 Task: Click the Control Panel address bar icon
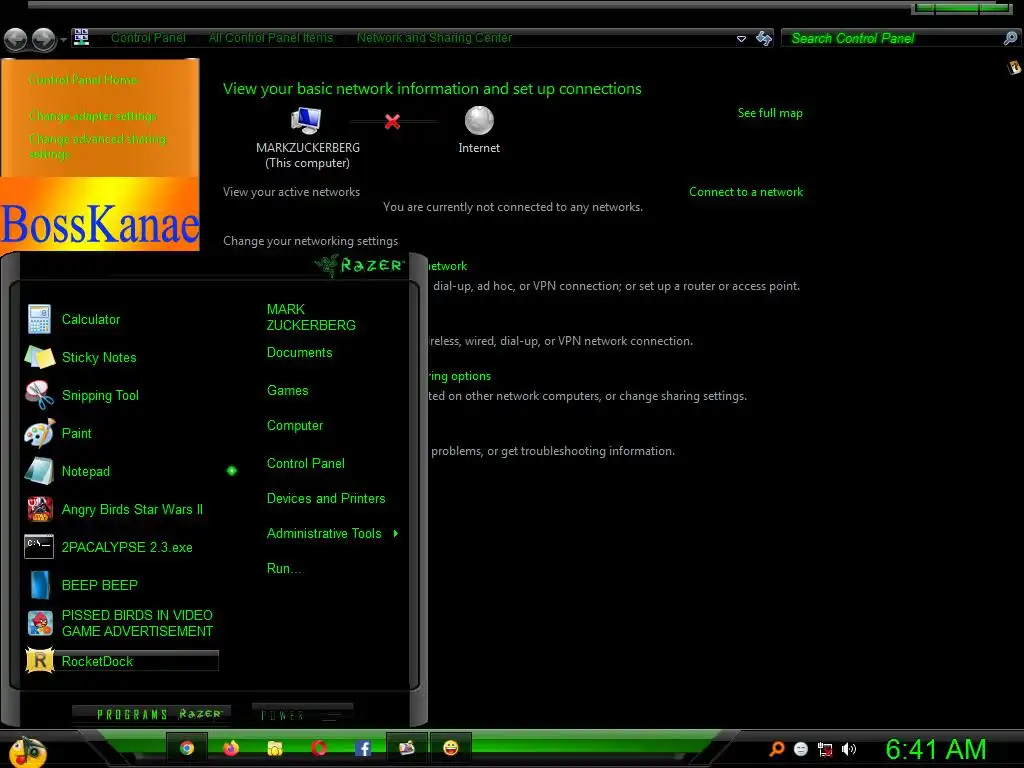[x=81, y=37]
